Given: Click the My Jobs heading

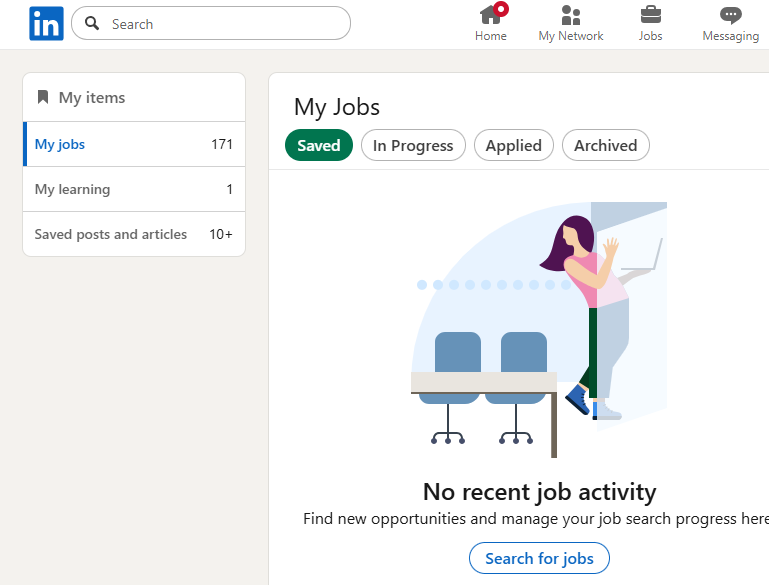Looking at the screenshot, I should 337,107.
